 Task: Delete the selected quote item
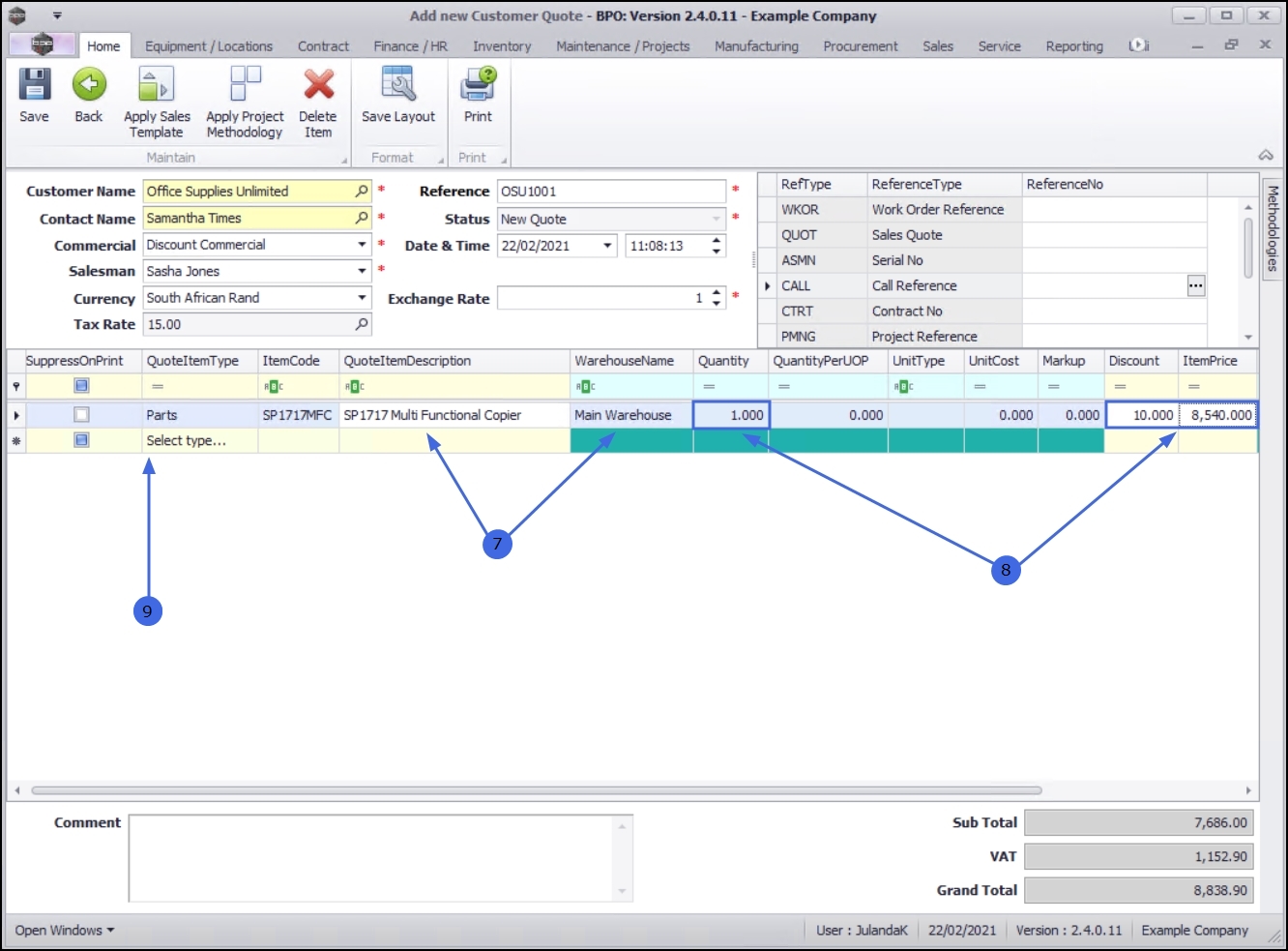(318, 103)
